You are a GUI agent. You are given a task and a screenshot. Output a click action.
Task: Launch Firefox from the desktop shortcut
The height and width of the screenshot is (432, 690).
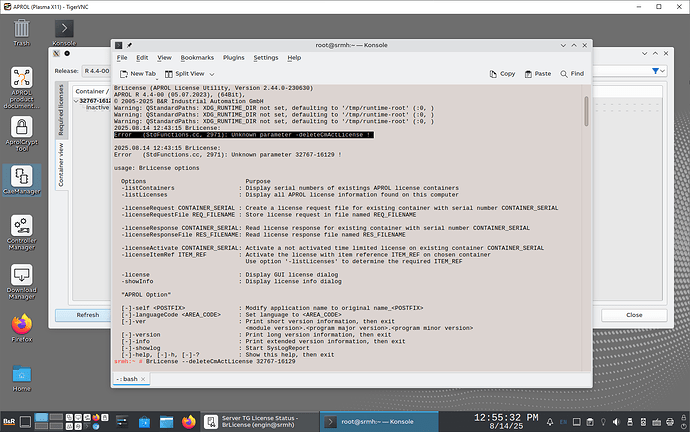click(22, 328)
